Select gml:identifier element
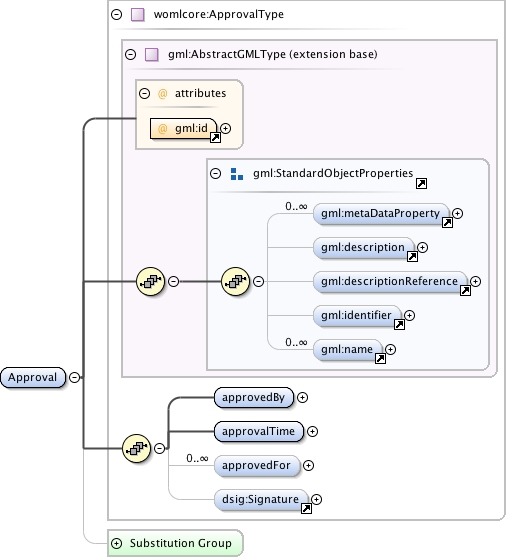The image size is (507, 560). pyautogui.click(x=357, y=316)
